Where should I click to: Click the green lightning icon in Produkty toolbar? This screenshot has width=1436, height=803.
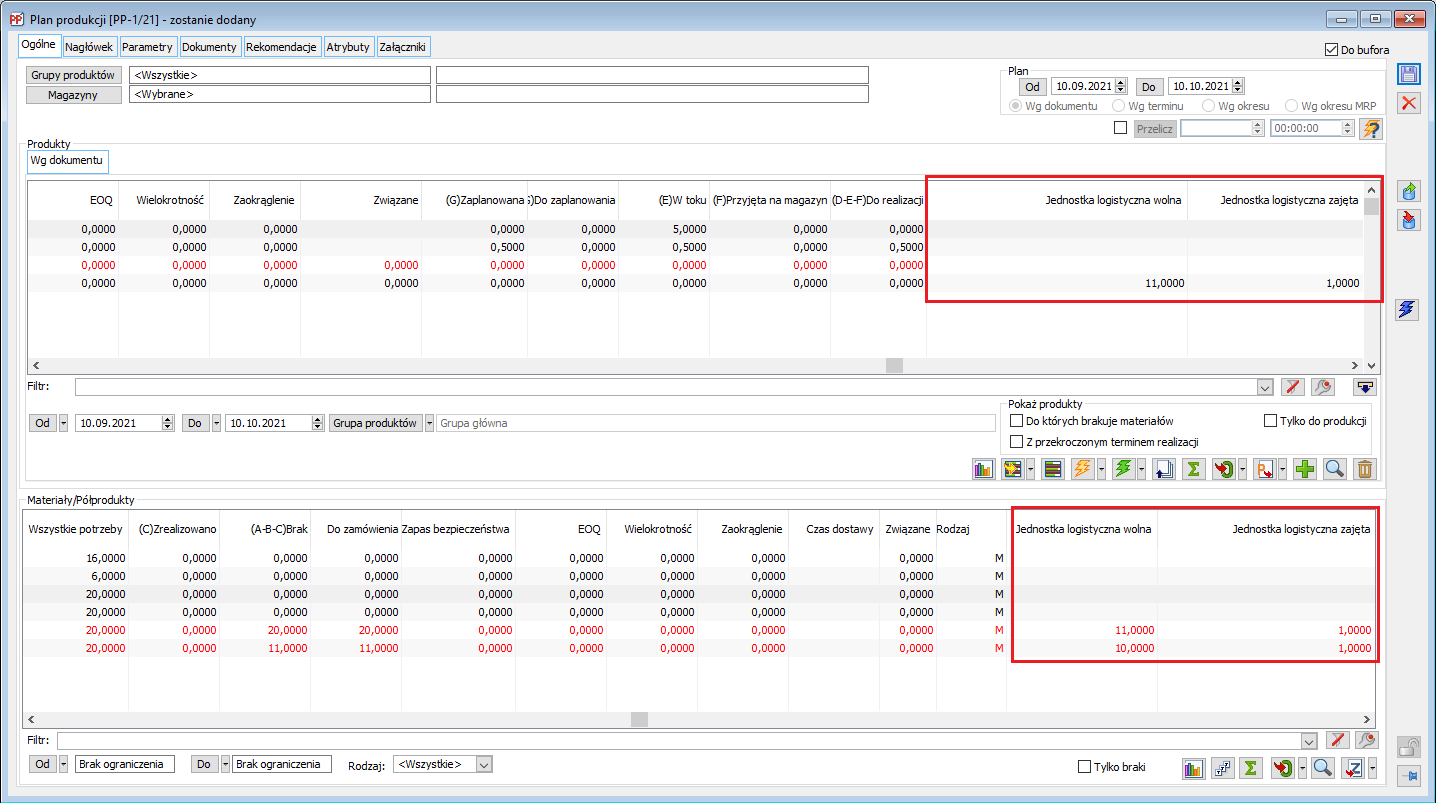[1123, 468]
